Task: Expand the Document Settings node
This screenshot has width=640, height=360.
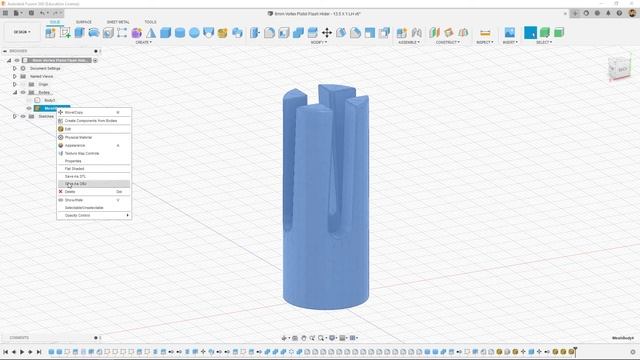Action: pyautogui.click(x=15, y=68)
